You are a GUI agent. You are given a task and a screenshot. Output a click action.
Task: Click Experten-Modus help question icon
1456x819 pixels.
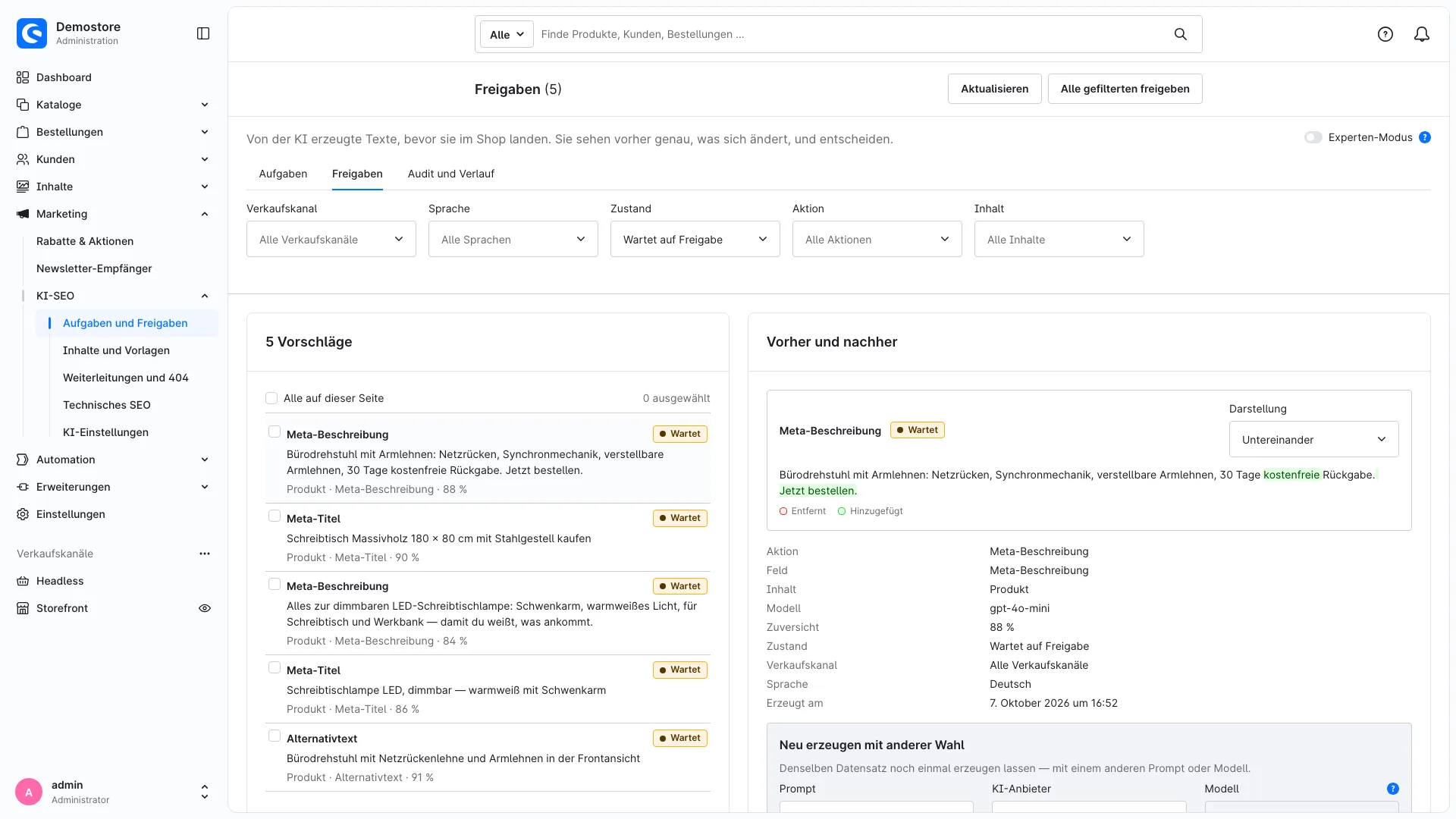(1425, 137)
